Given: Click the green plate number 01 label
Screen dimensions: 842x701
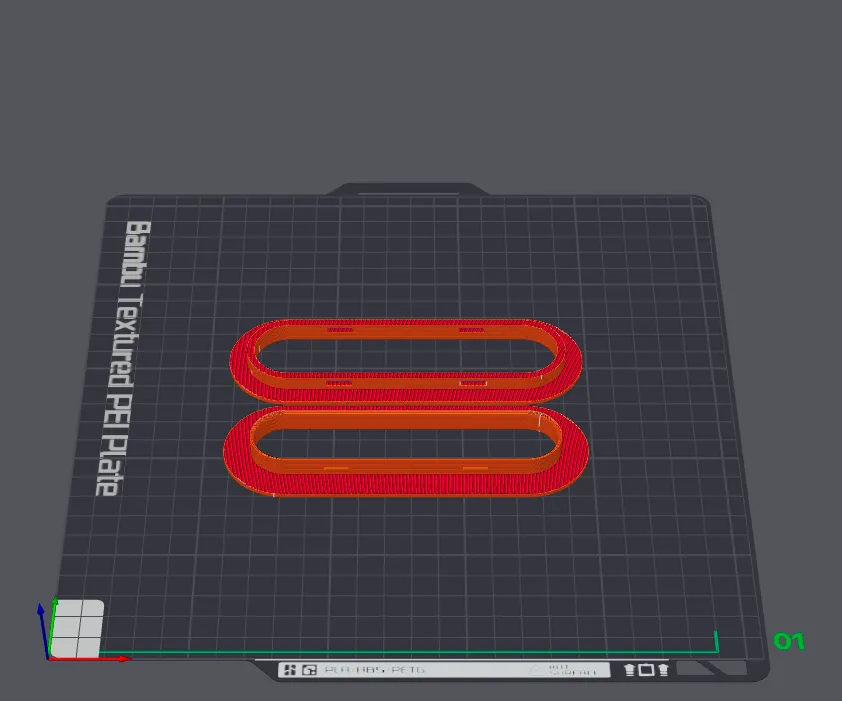Looking at the screenshot, I should pyautogui.click(x=791, y=639).
